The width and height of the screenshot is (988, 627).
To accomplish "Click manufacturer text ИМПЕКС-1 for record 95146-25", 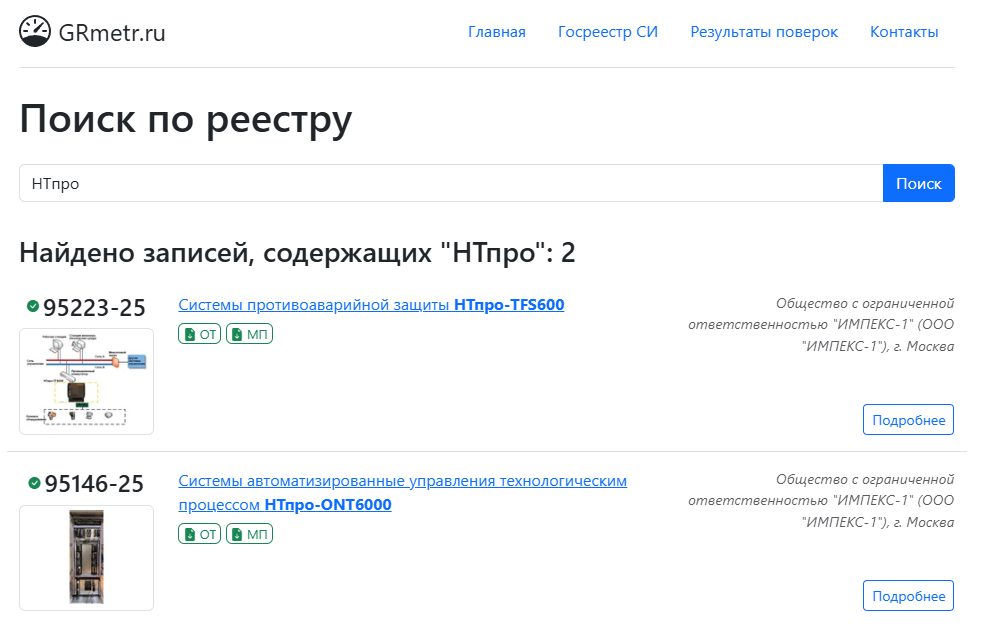I will coord(821,500).
